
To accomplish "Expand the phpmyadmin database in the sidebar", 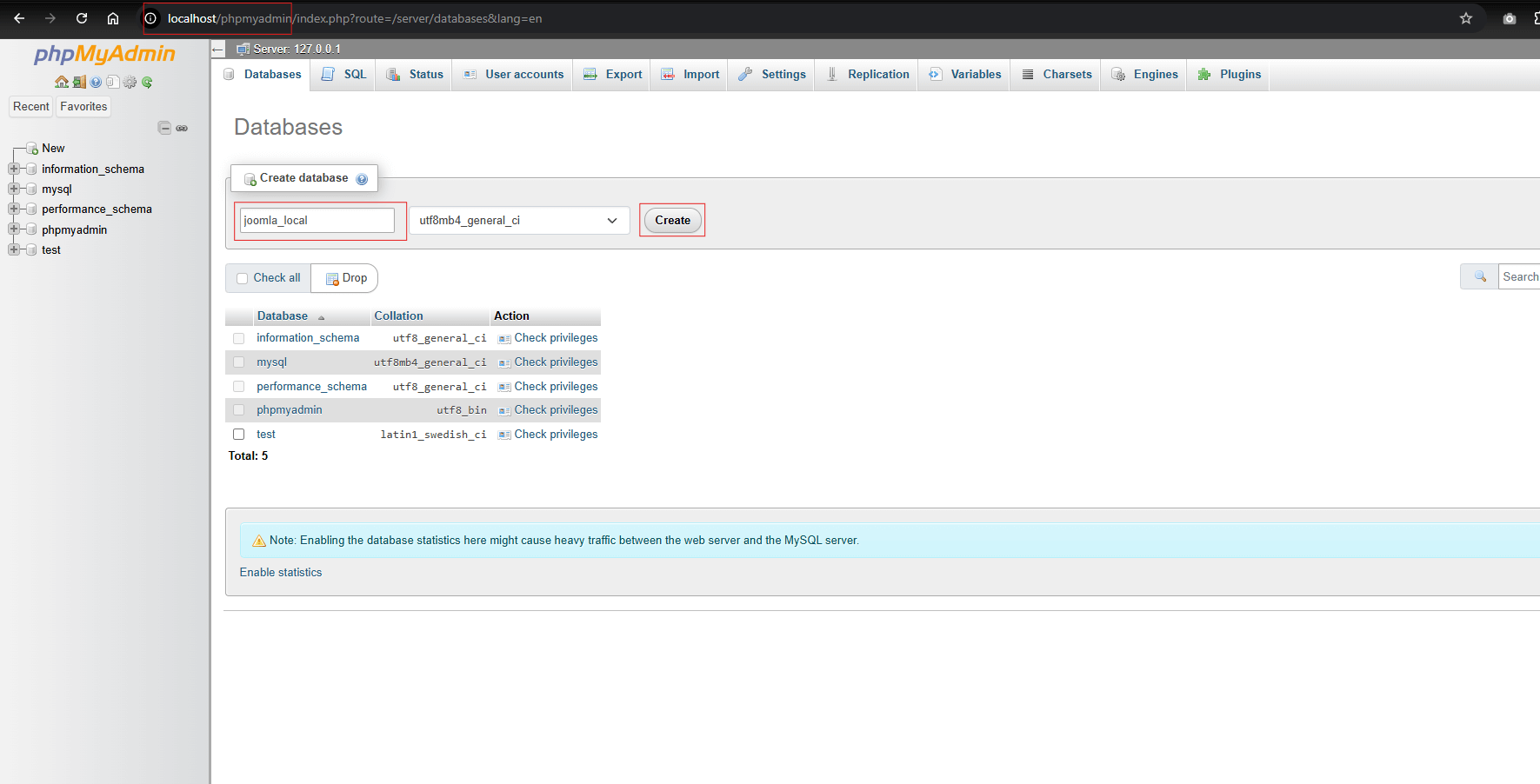I will point(14,229).
